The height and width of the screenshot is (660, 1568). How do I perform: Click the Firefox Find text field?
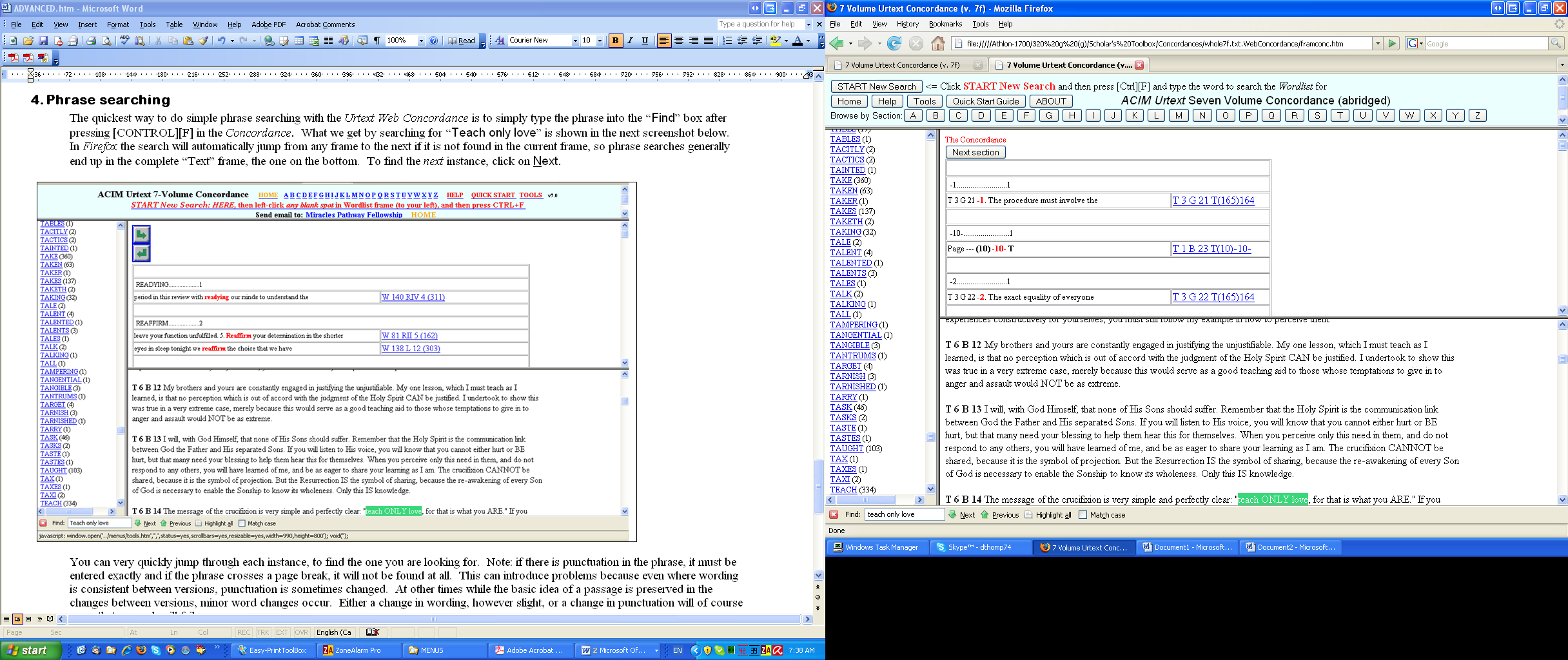[x=905, y=514]
